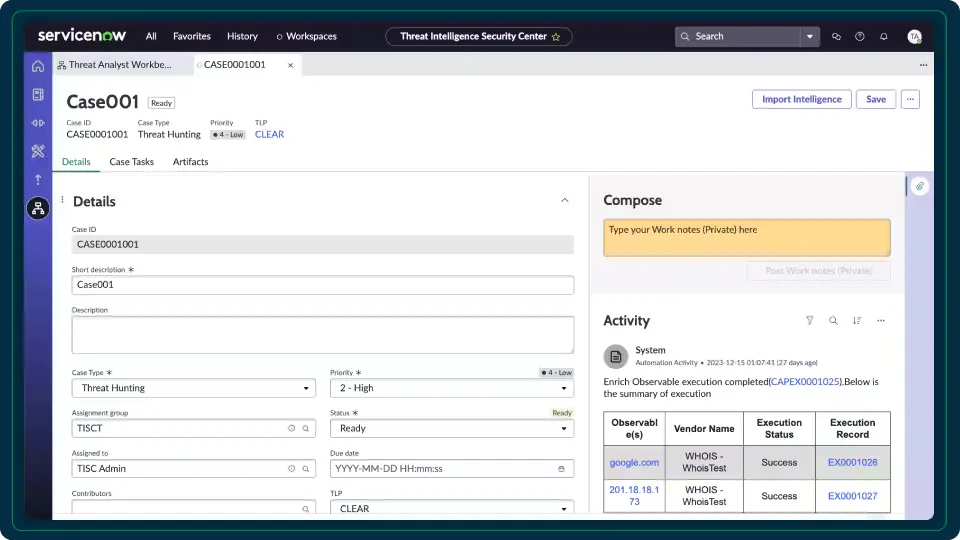Click the ServiceNow logo
960x540 pixels.
click(81, 36)
